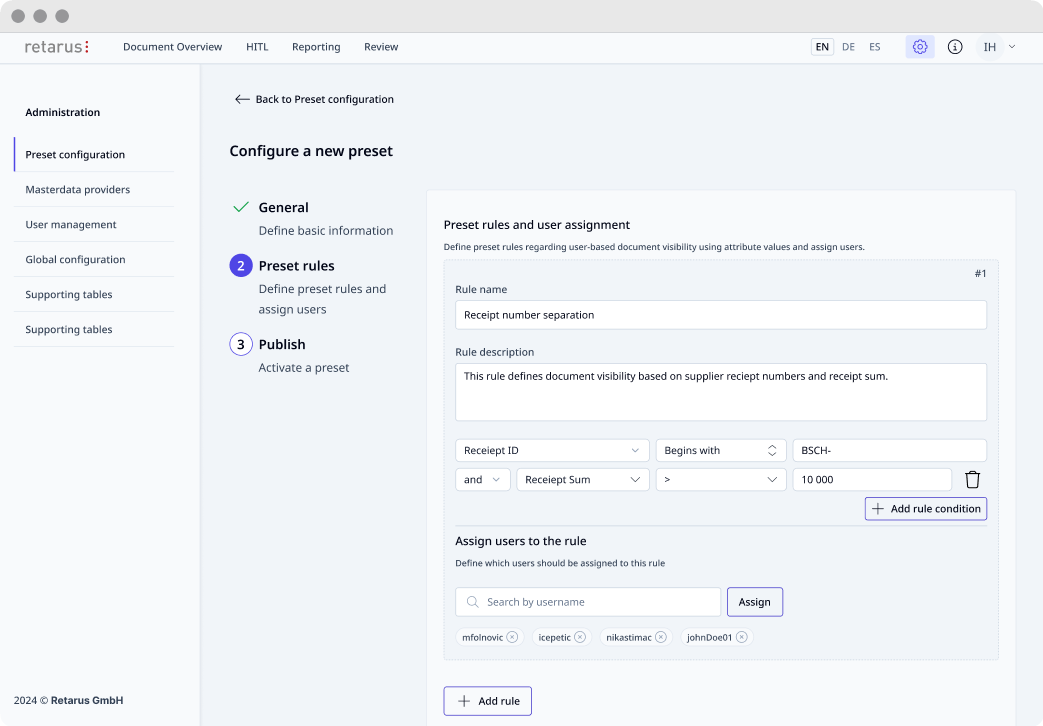Click the Add rule button
This screenshot has height=726, width=1043.
488,701
